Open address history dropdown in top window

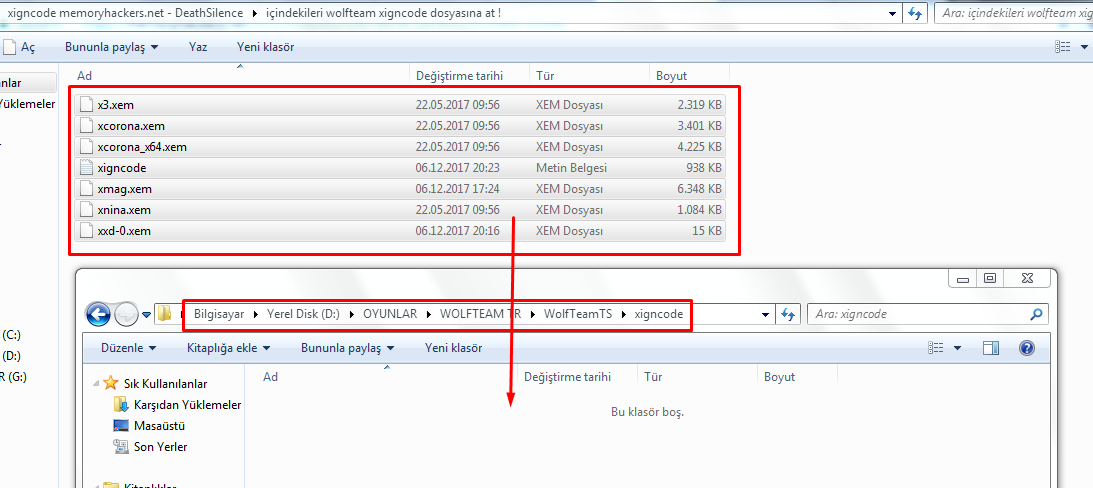(894, 13)
